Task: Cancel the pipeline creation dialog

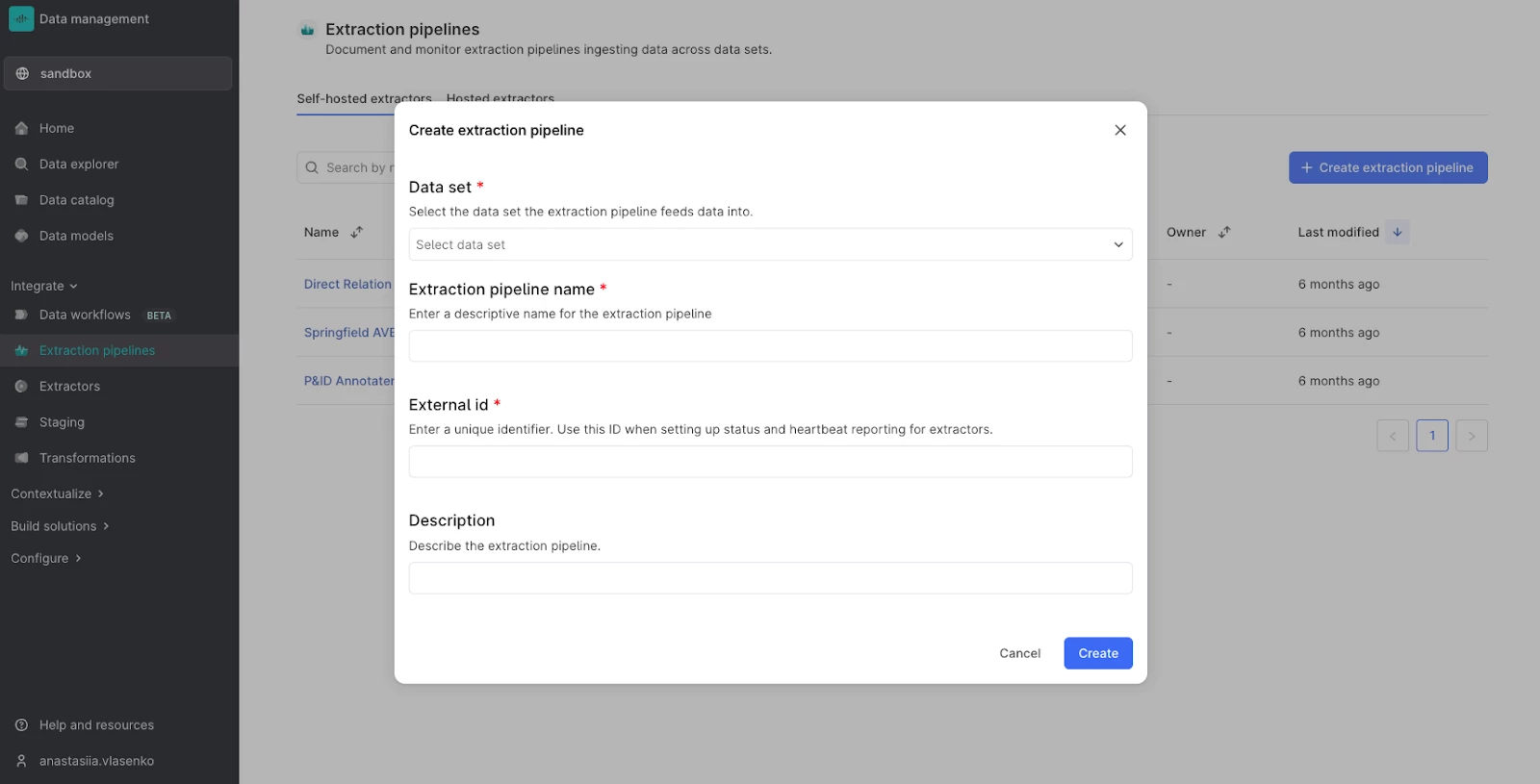Action: 1019,653
